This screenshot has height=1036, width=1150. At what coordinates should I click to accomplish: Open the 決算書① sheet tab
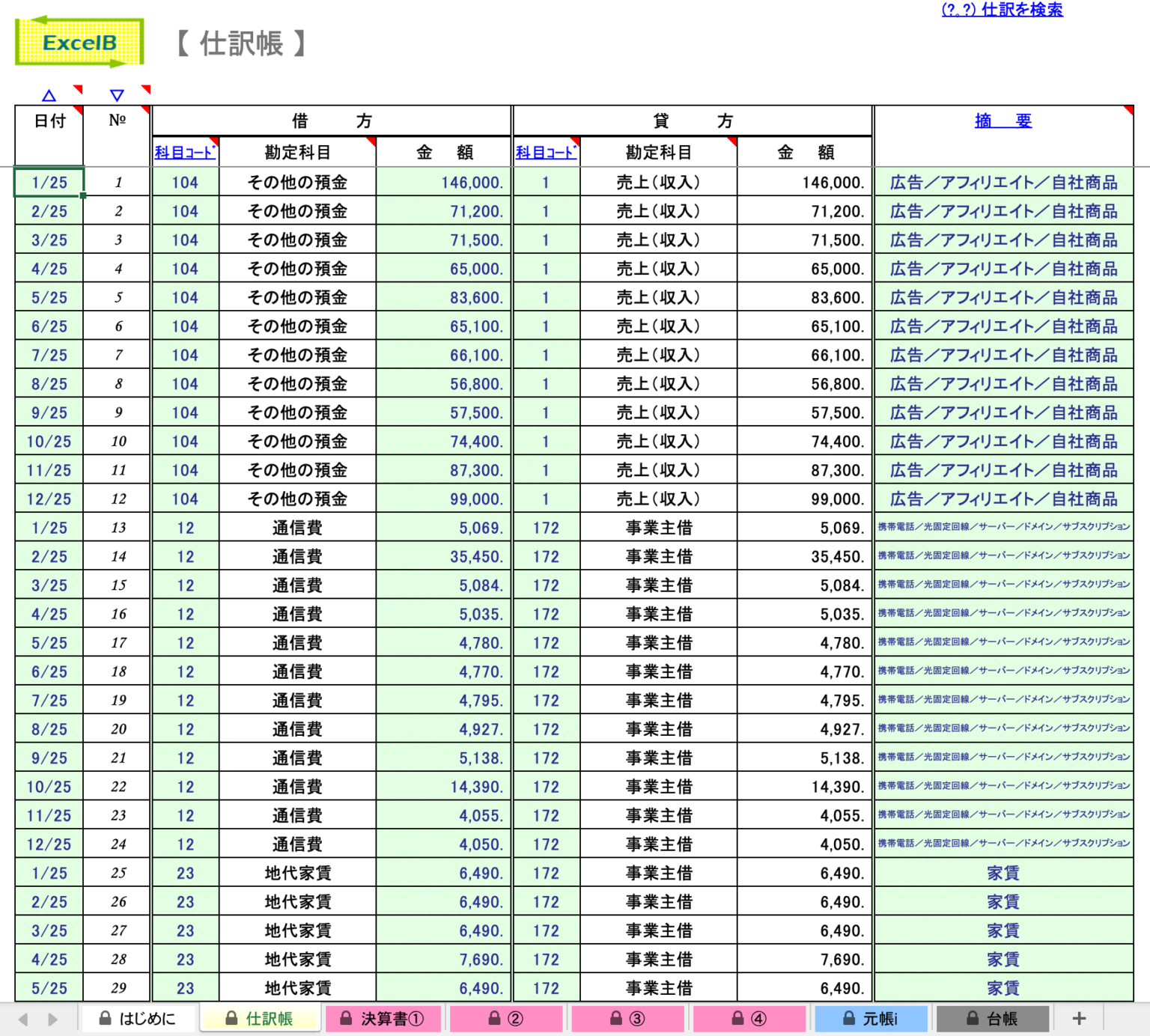tap(383, 1018)
